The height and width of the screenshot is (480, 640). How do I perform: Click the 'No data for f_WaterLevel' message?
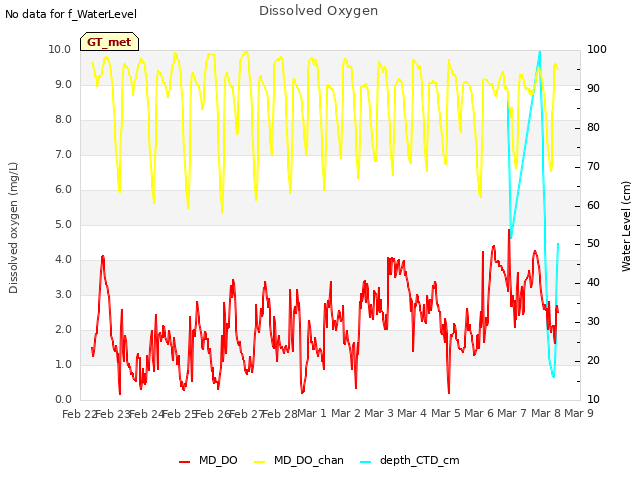coord(71,14)
